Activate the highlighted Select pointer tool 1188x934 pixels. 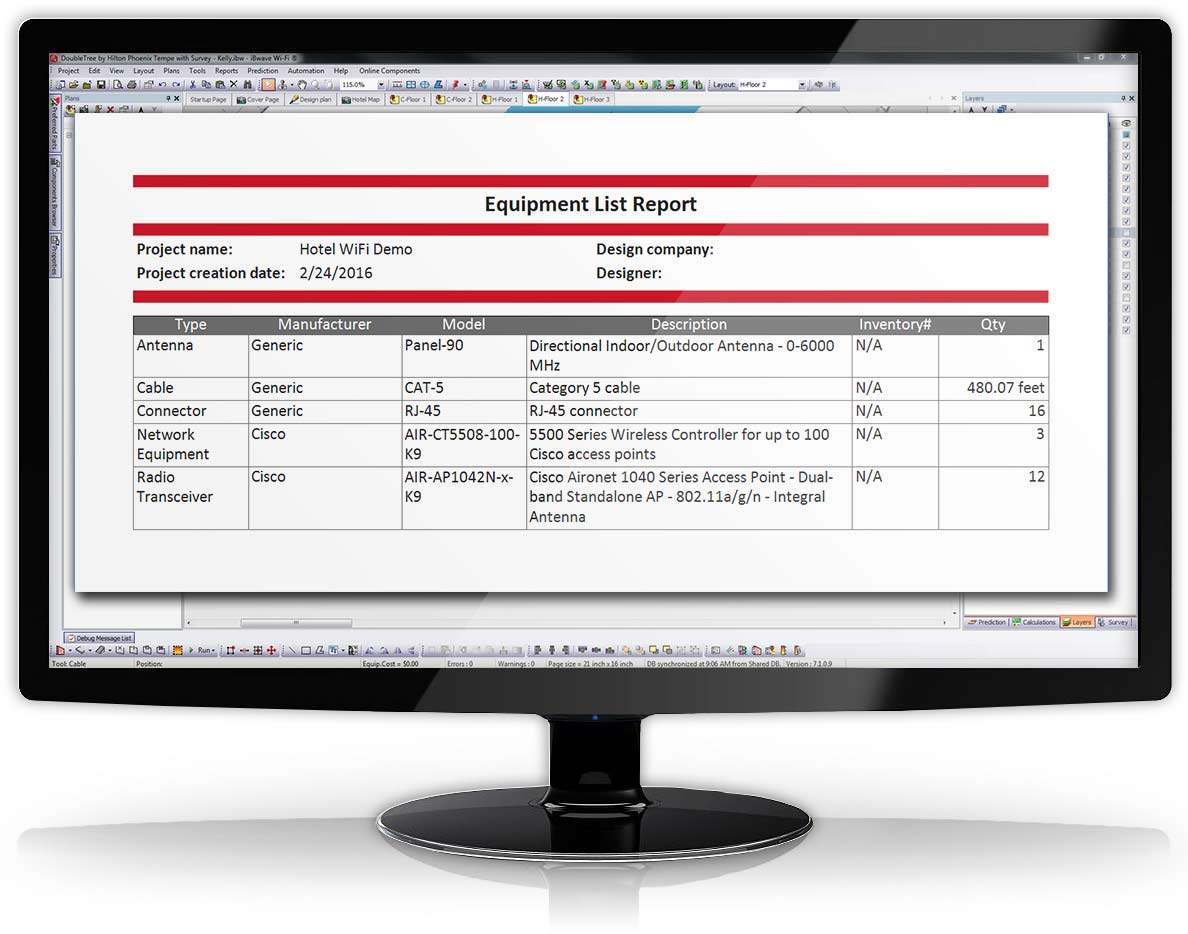click(x=268, y=85)
